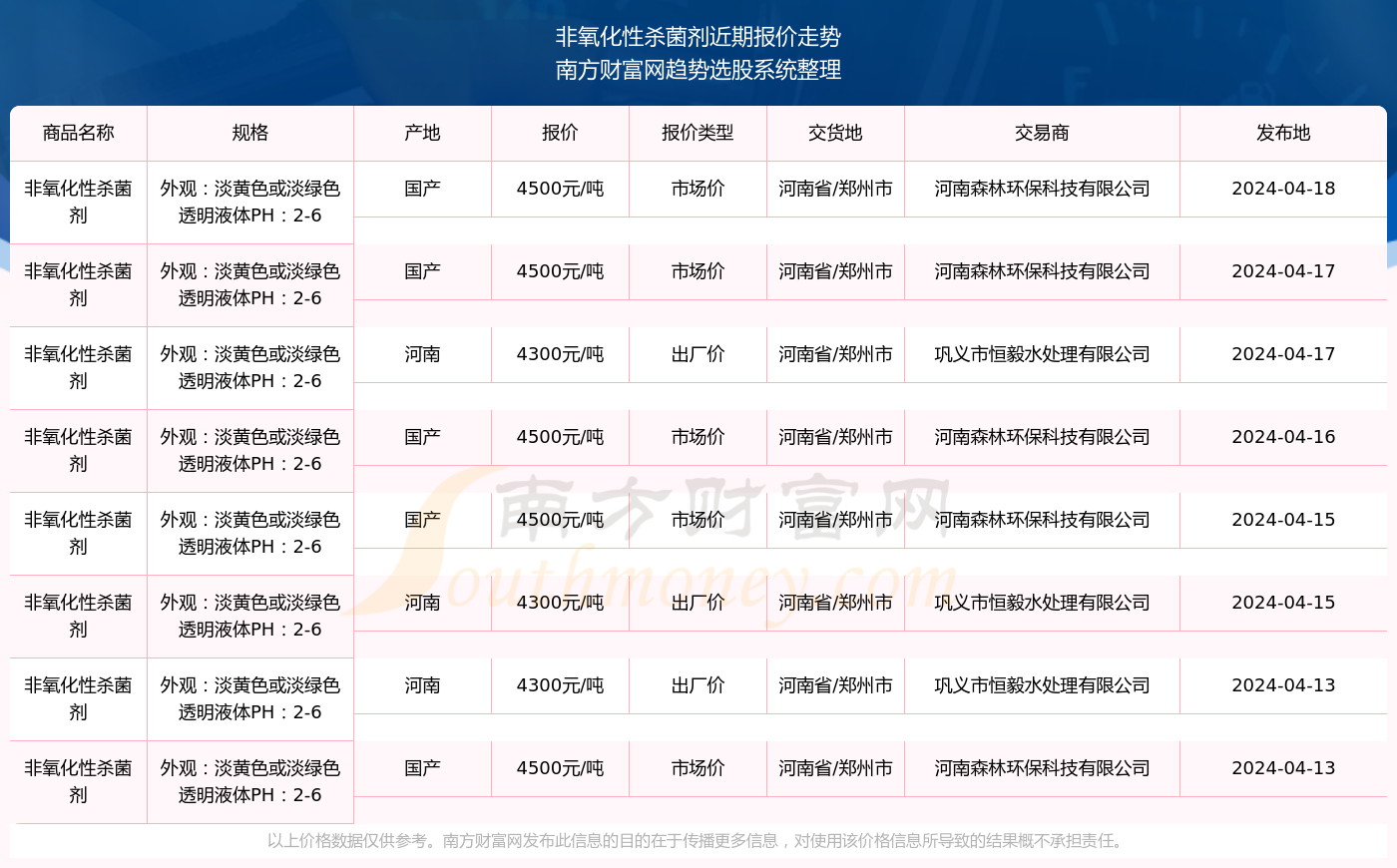The height and width of the screenshot is (868, 1397).
Task: Click the first row's 河南省/郑州市 cell
Action: (835, 189)
